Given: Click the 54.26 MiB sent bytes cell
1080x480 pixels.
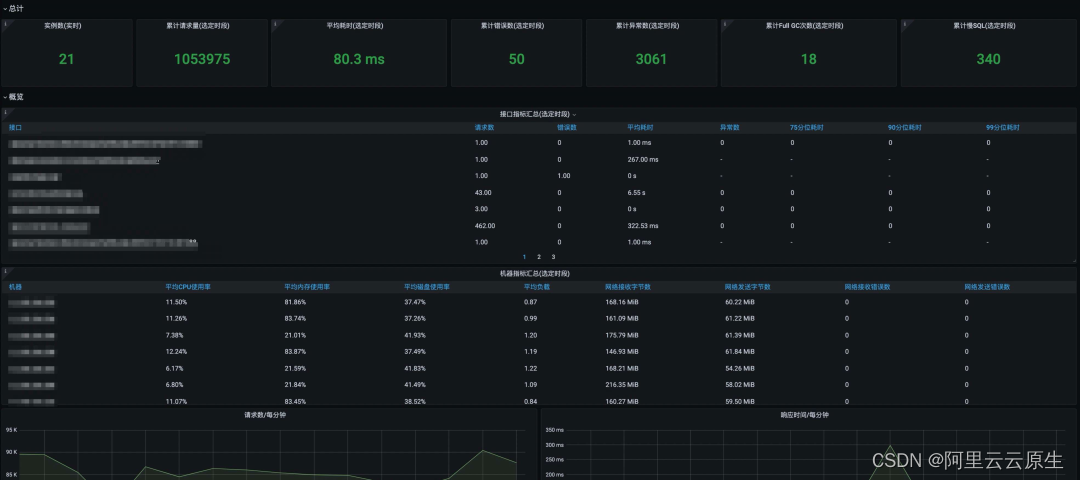Looking at the screenshot, I should [x=740, y=368].
